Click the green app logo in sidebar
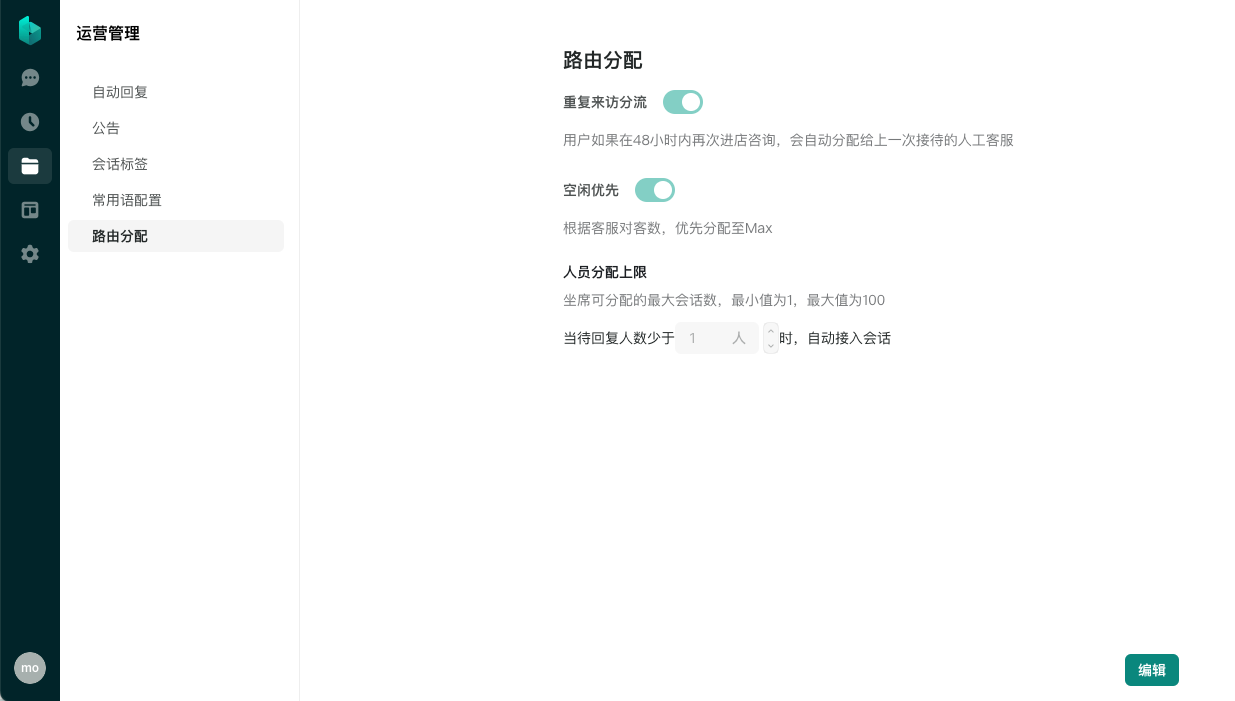This screenshot has width=1235, height=701. pos(30,31)
